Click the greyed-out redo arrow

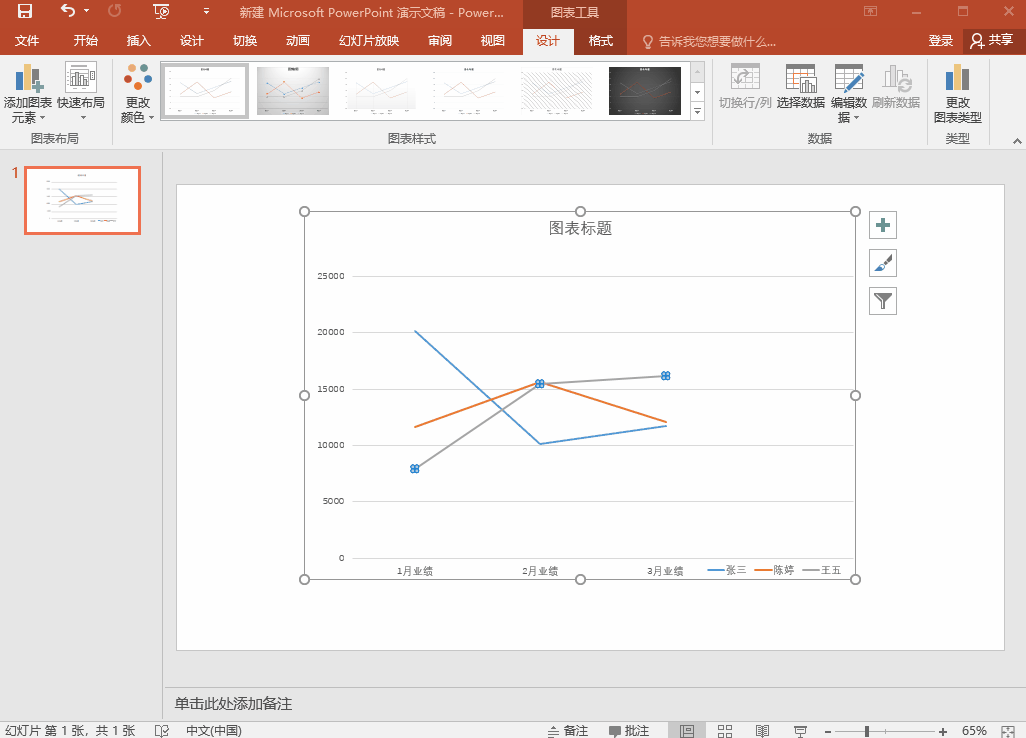pos(115,10)
